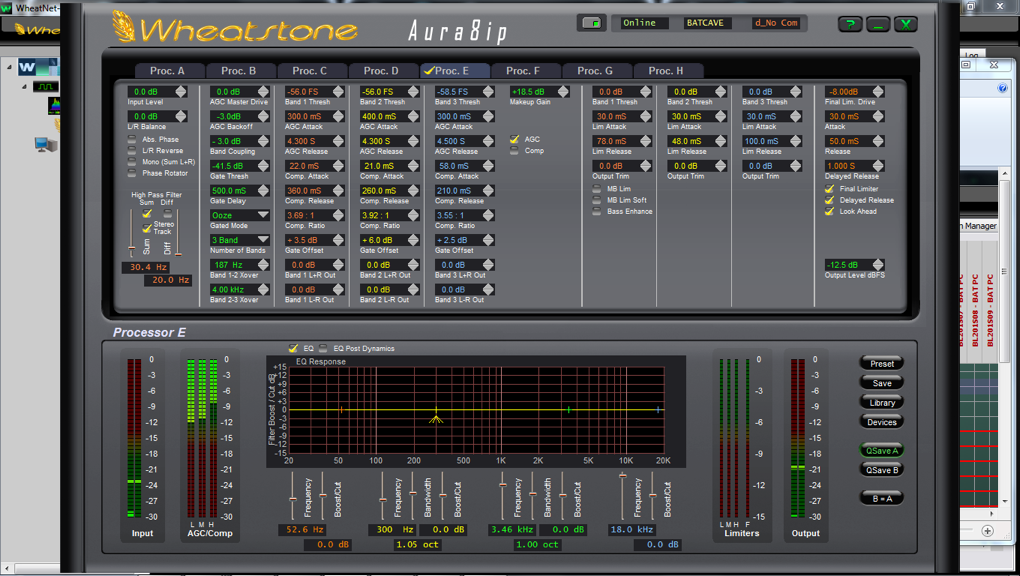The width and height of the screenshot is (1020, 576).
Task: Disable the AGC checkbox
Action: pyautogui.click(x=515, y=139)
